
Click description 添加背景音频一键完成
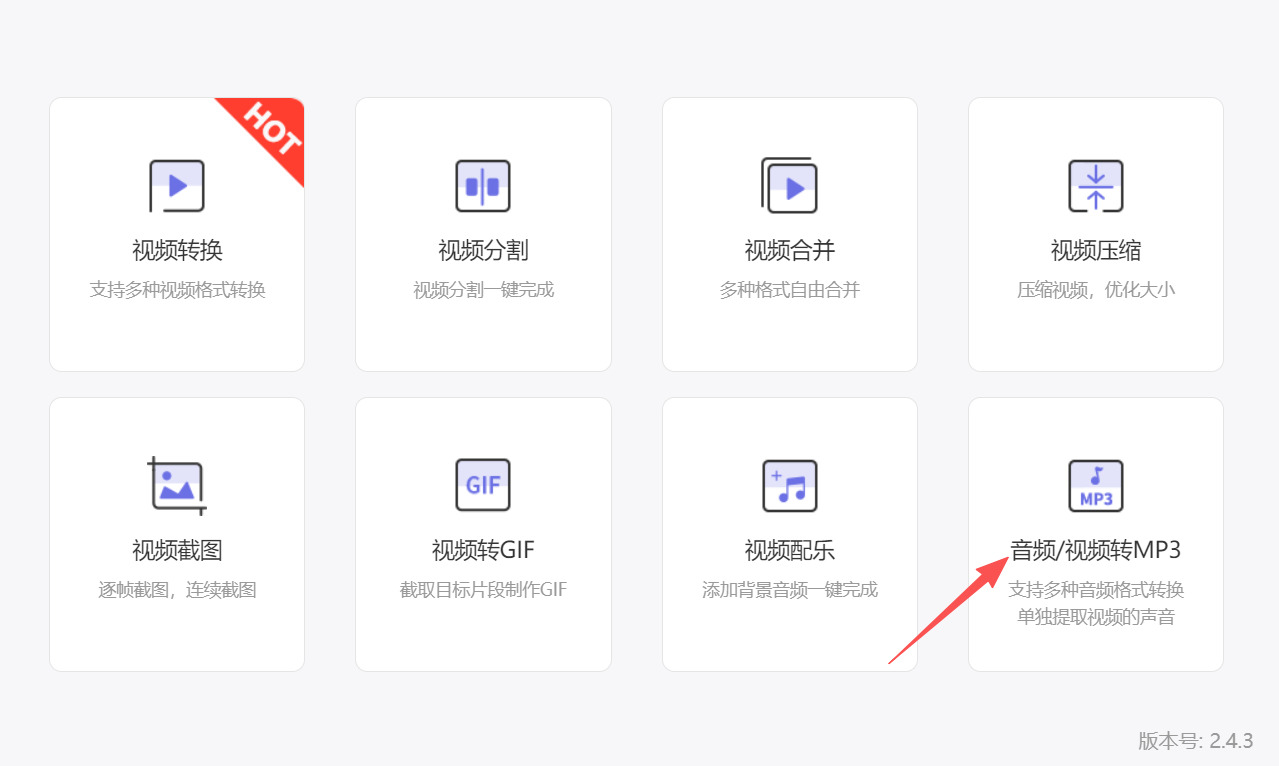click(789, 590)
